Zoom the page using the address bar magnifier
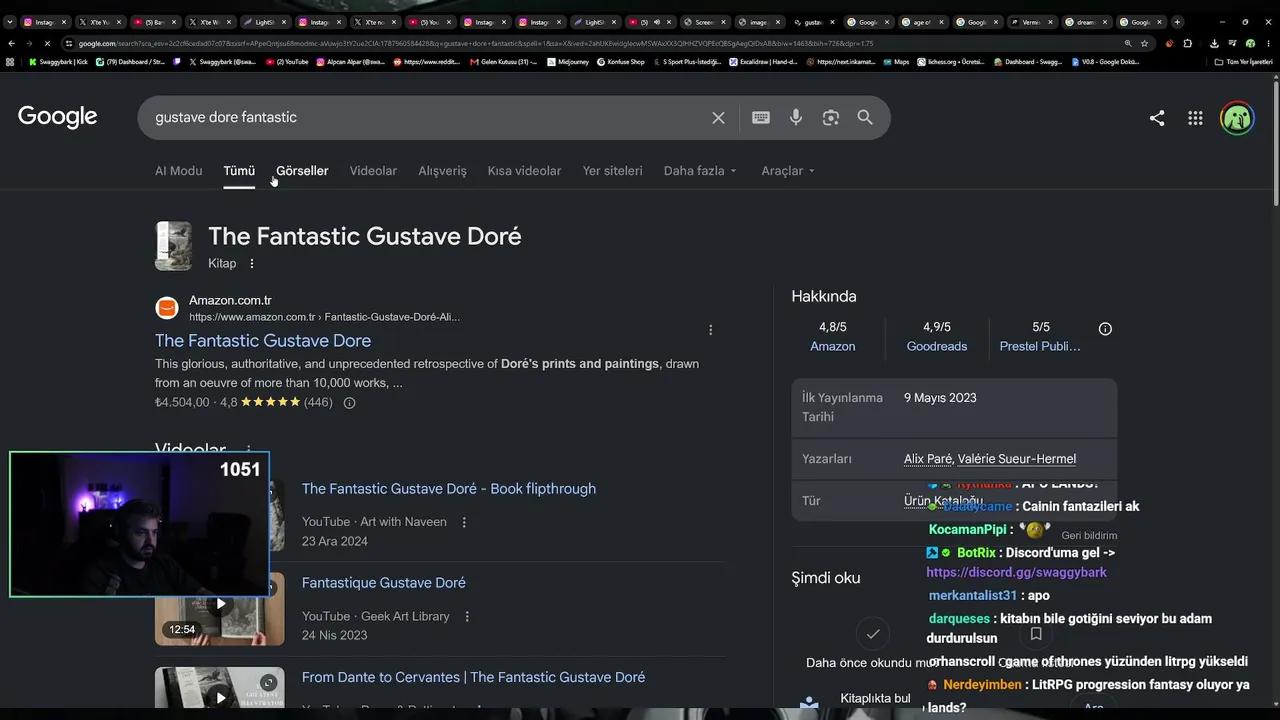The width and height of the screenshot is (1280, 720). pos(1128,44)
